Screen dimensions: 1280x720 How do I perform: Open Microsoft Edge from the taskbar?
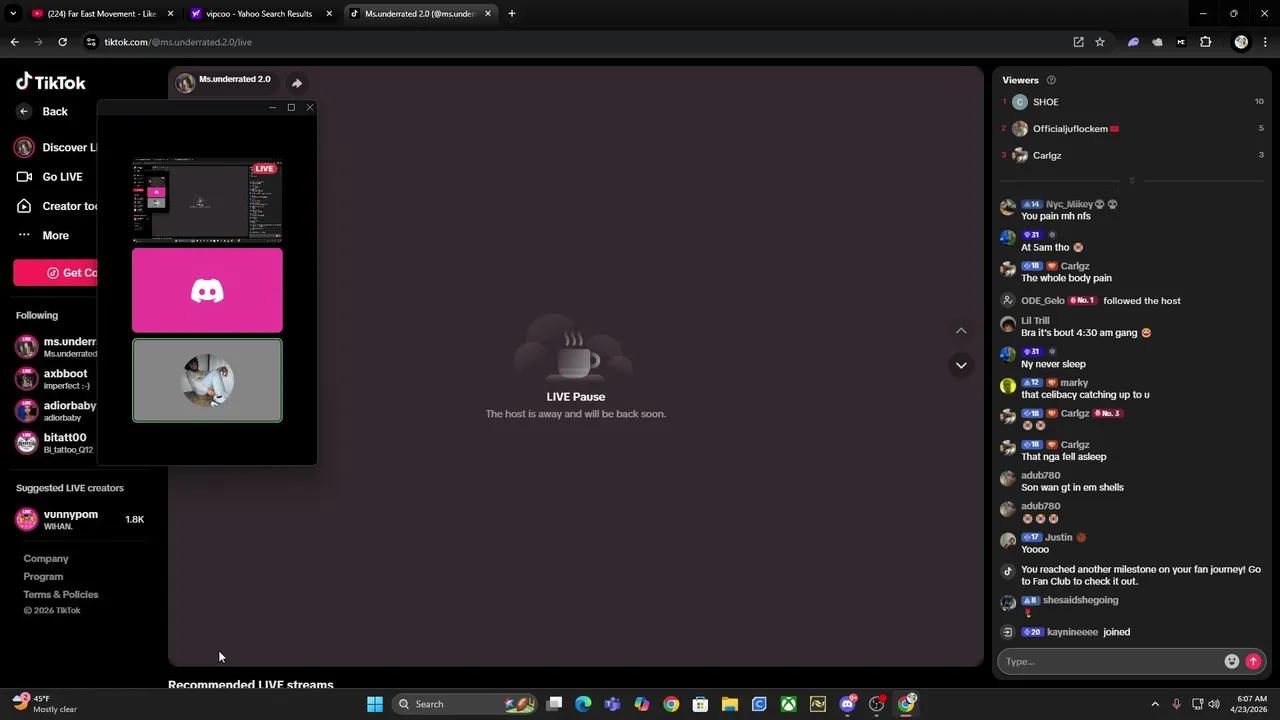click(584, 704)
